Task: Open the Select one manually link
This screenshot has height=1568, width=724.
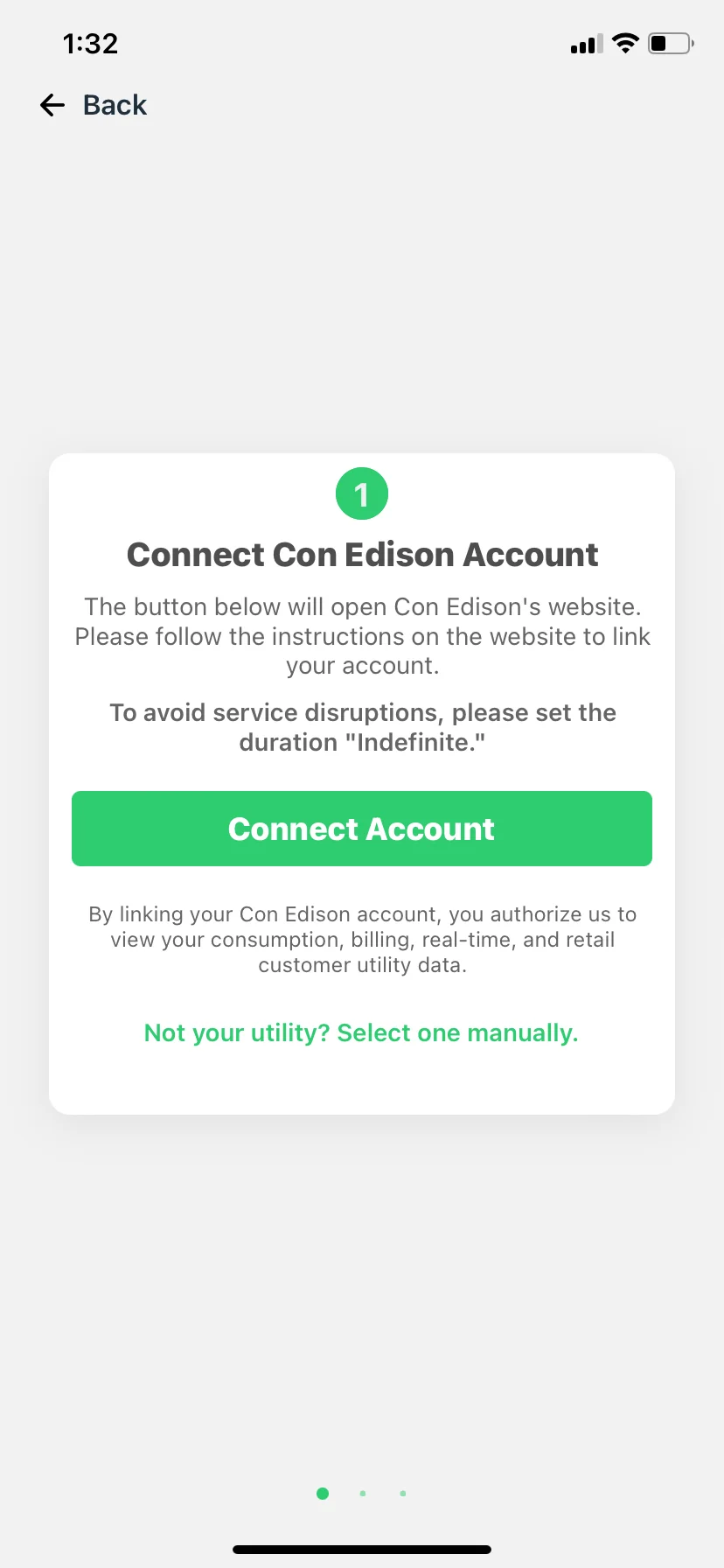Action: pos(457,1033)
